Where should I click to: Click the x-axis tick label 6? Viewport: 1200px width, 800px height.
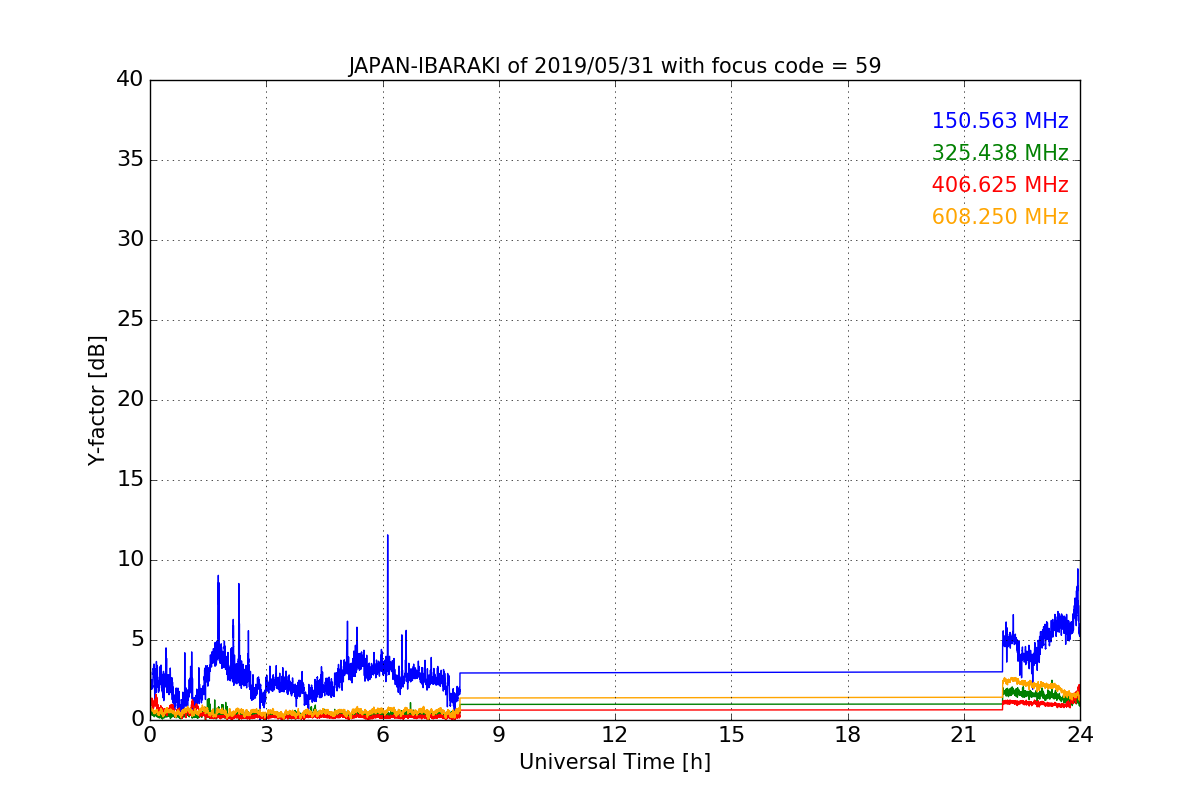pos(383,735)
